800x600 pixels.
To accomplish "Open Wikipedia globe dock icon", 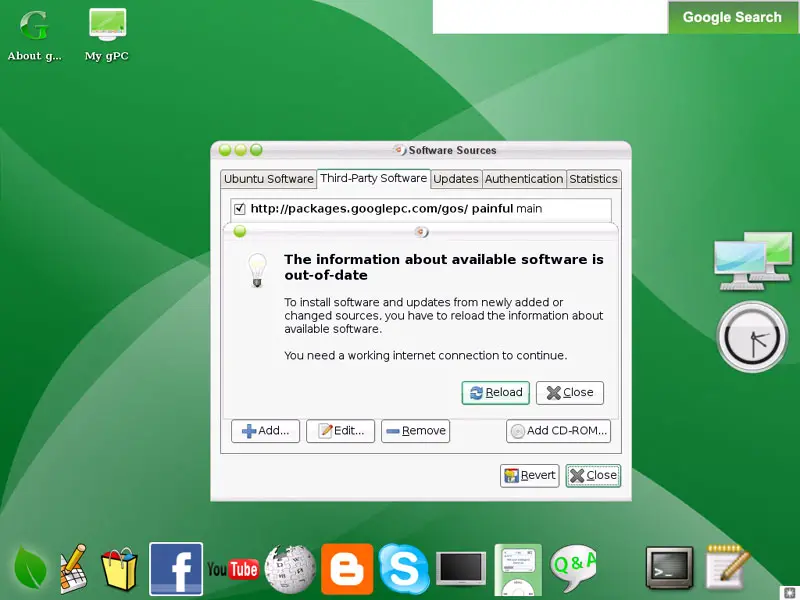I will coord(290,569).
